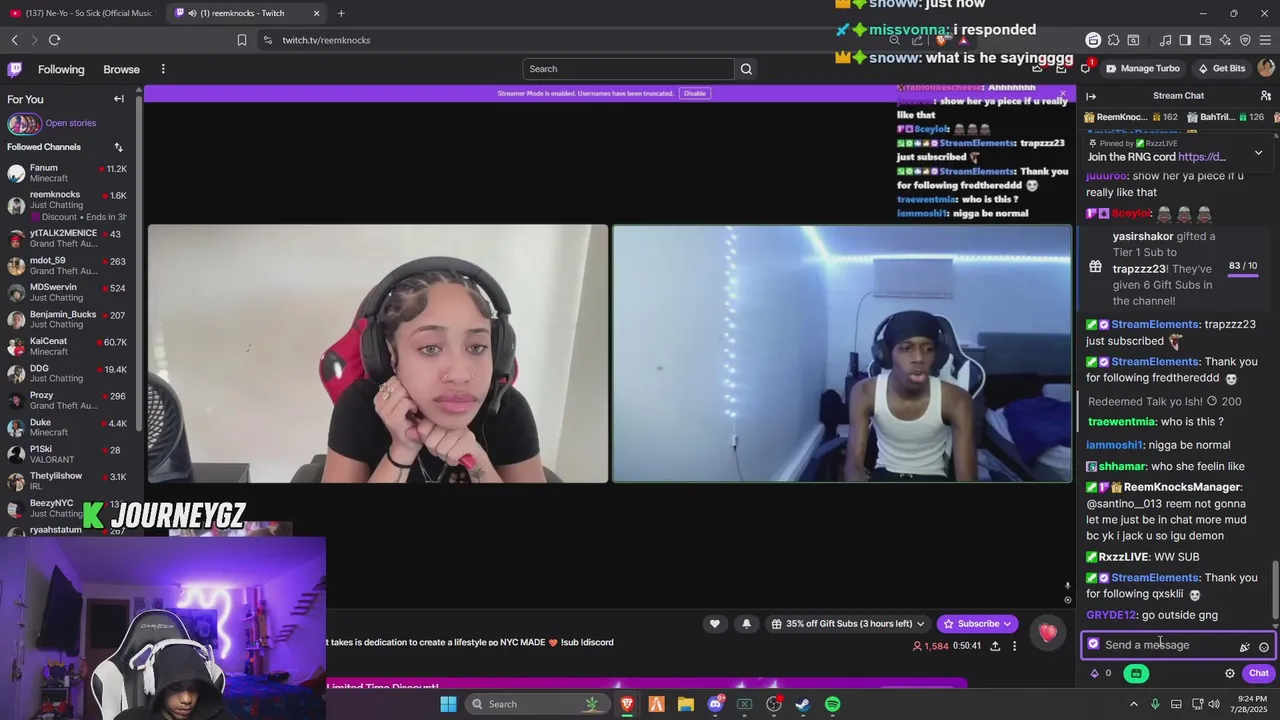Click the Send a message input
The image size is (1280, 720).
tap(1178, 645)
